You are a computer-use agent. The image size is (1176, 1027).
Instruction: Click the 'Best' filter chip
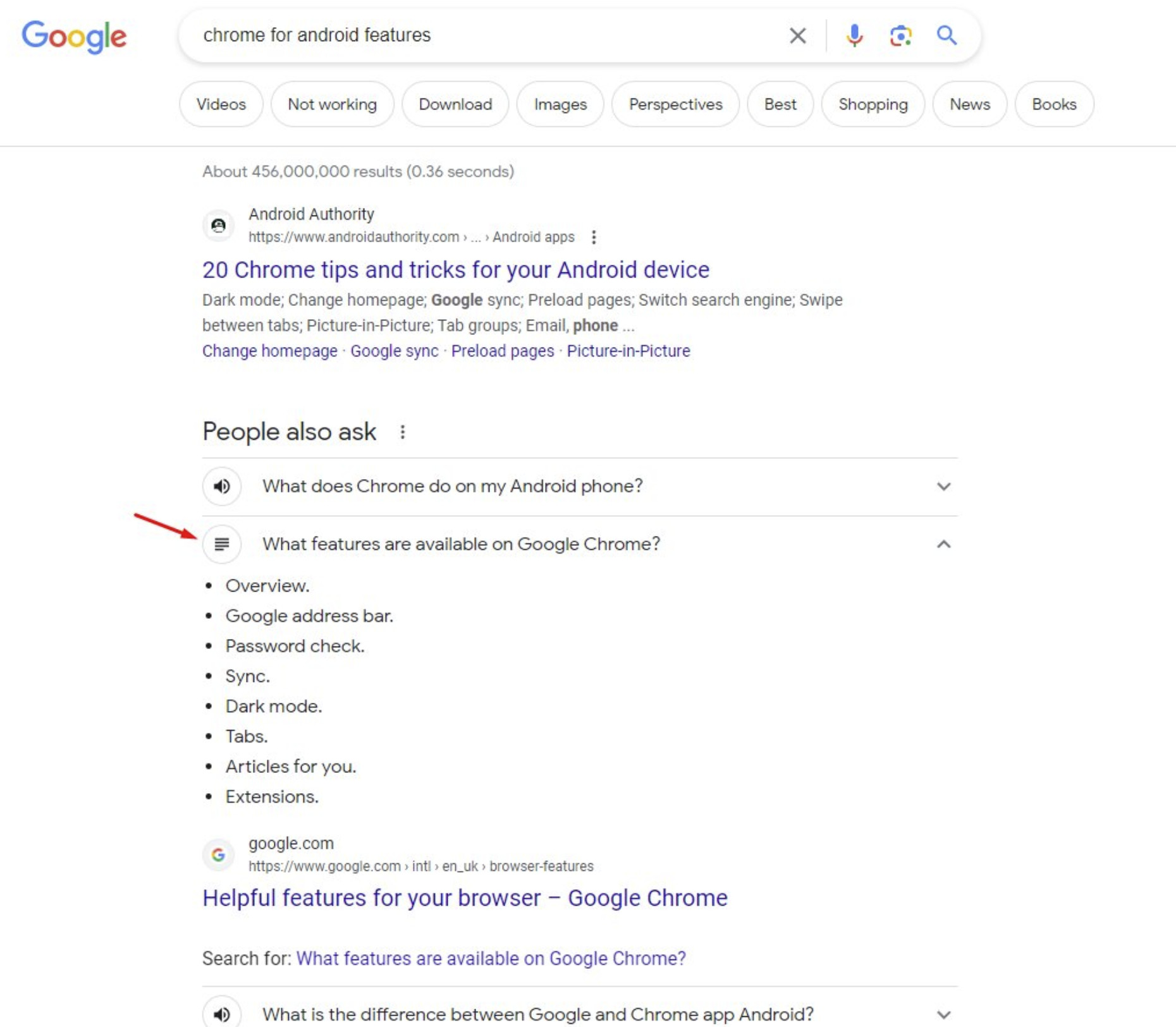click(780, 104)
